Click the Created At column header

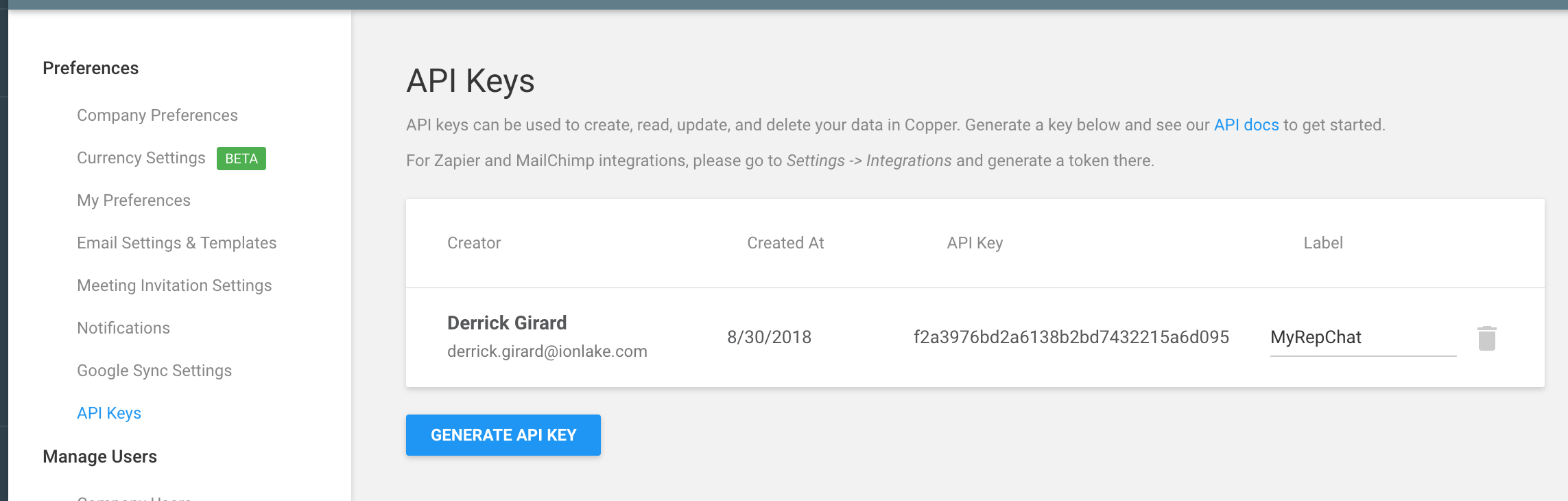[785, 243]
